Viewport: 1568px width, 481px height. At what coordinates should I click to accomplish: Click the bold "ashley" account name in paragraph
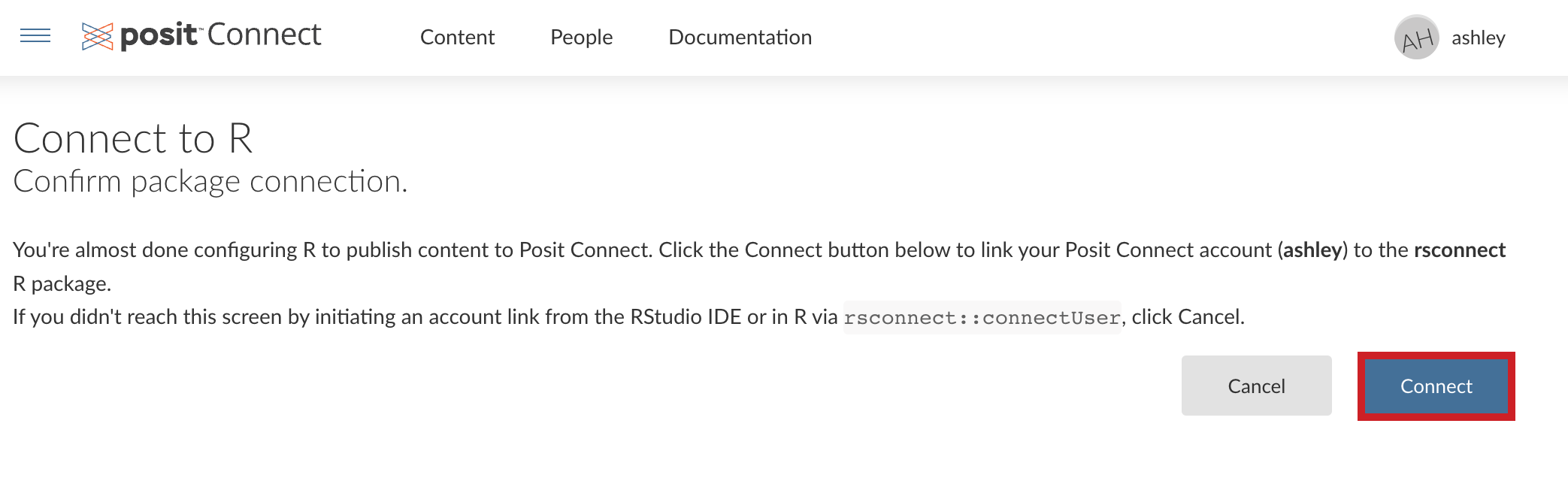click(x=1312, y=250)
